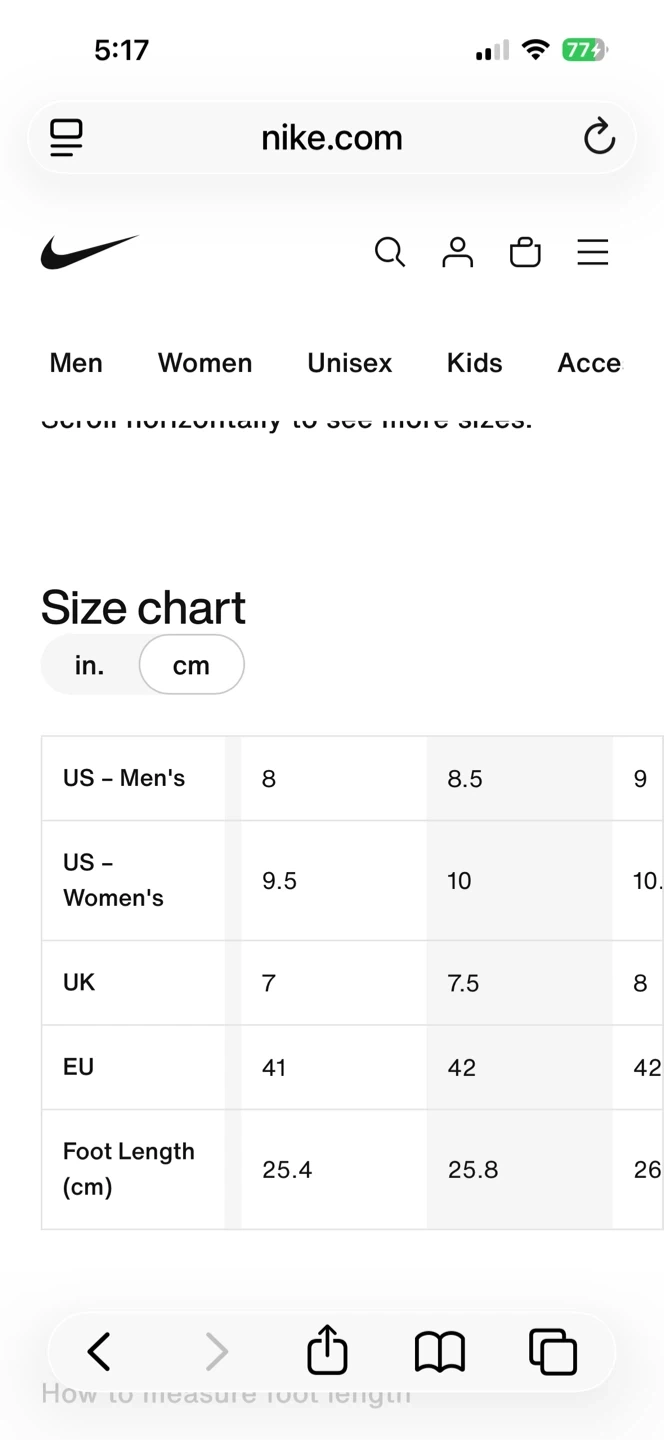Open the Men category
This screenshot has height=1440, width=664.
coord(76,363)
